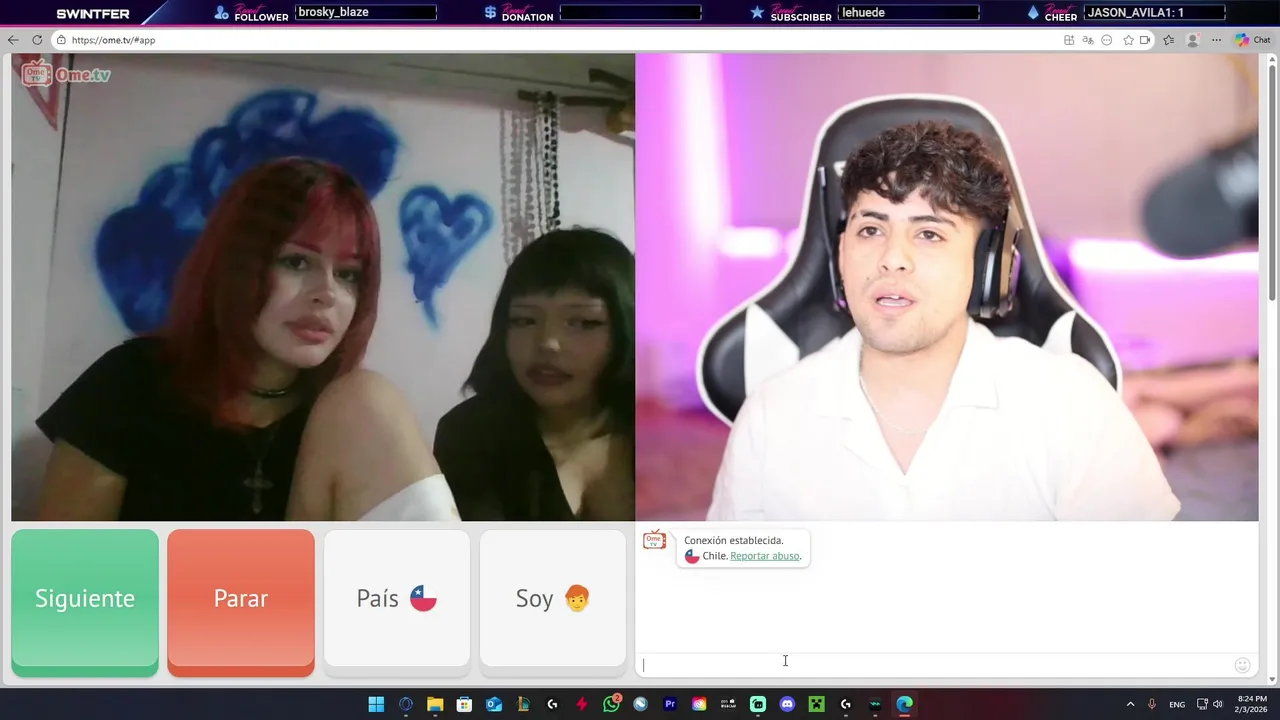Open the favorites list
The height and width of the screenshot is (720, 1280).
[1168, 40]
